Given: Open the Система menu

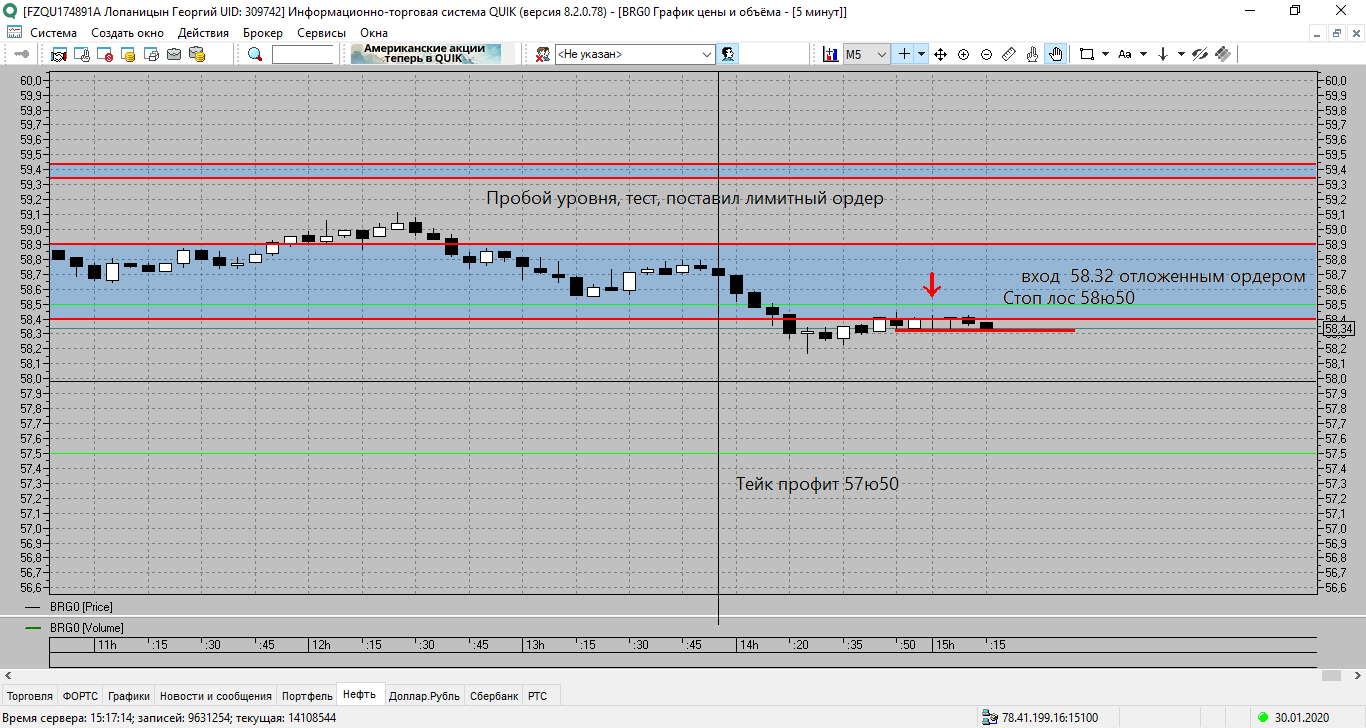Looking at the screenshot, I should (53, 33).
